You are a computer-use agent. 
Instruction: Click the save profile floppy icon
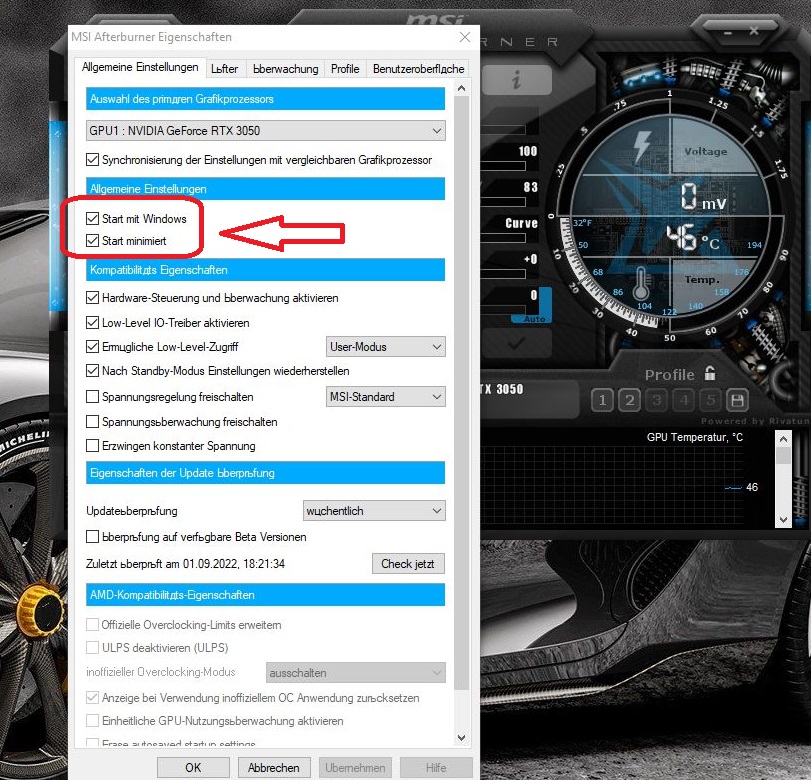pyautogui.click(x=738, y=400)
